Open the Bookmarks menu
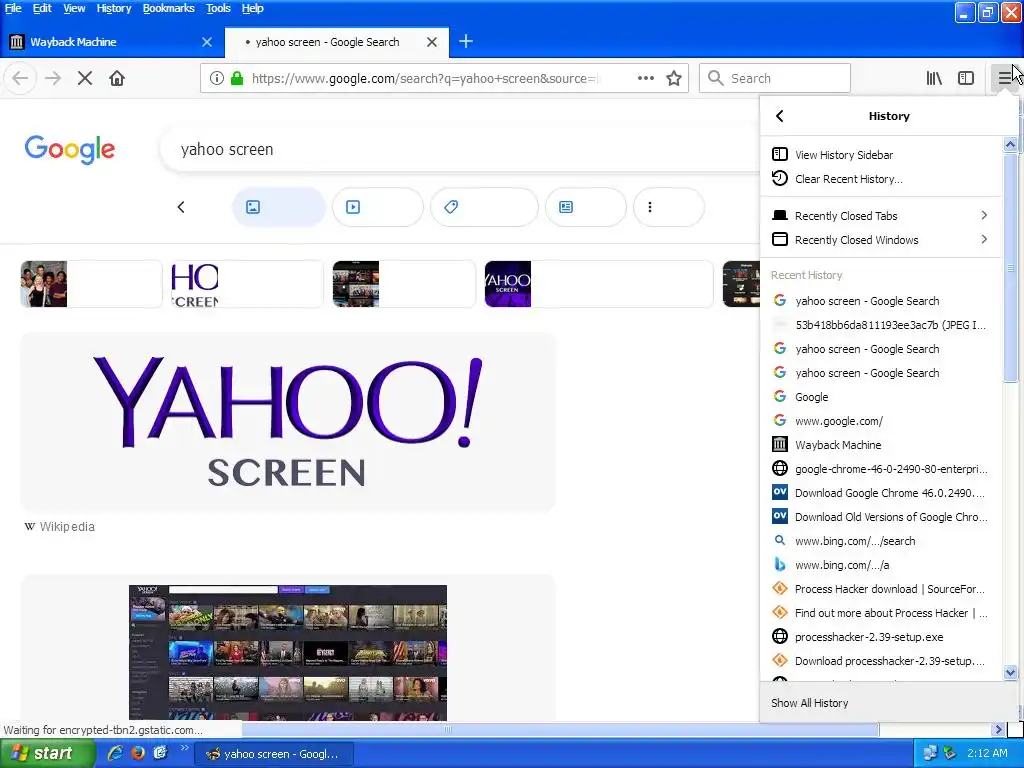 [x=168, y=8]
